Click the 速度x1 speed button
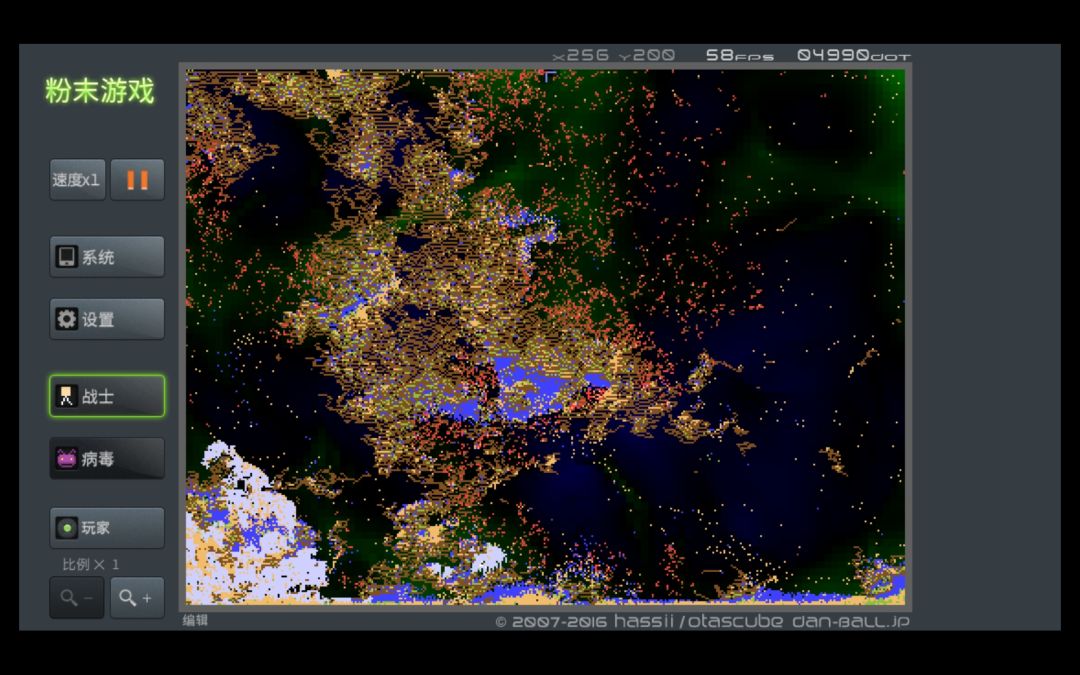1080x675 pixels. pos(78,180)
